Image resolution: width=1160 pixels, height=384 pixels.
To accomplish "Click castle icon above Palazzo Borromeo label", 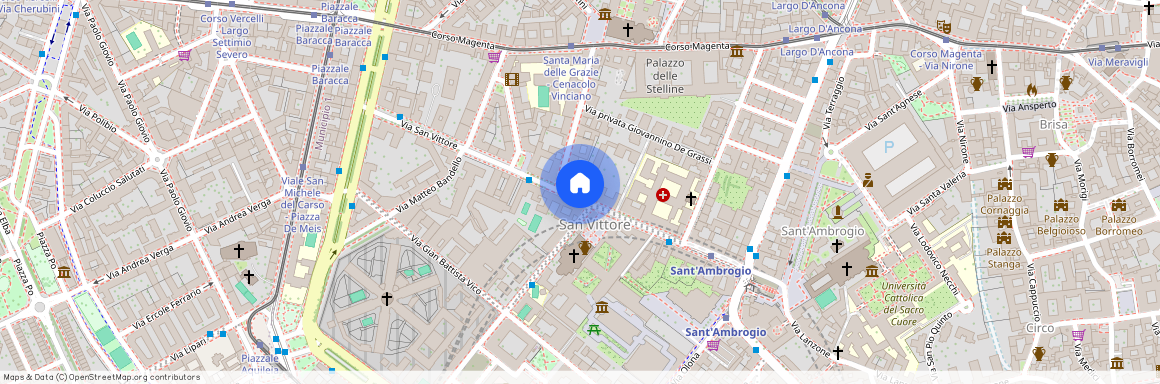I will [x=1118, y=205].
